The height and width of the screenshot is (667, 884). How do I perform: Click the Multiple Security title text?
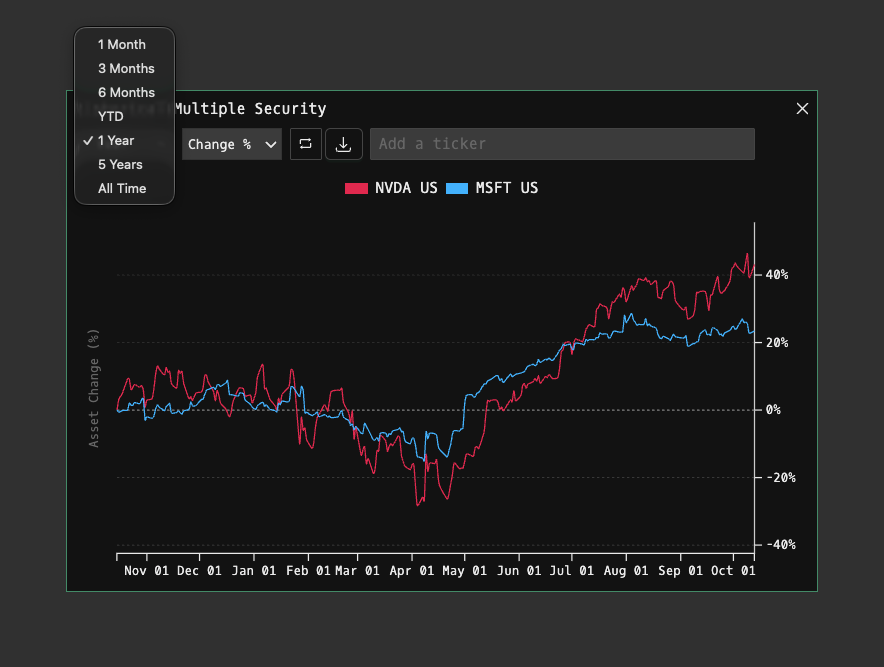[x=251, y=109]
